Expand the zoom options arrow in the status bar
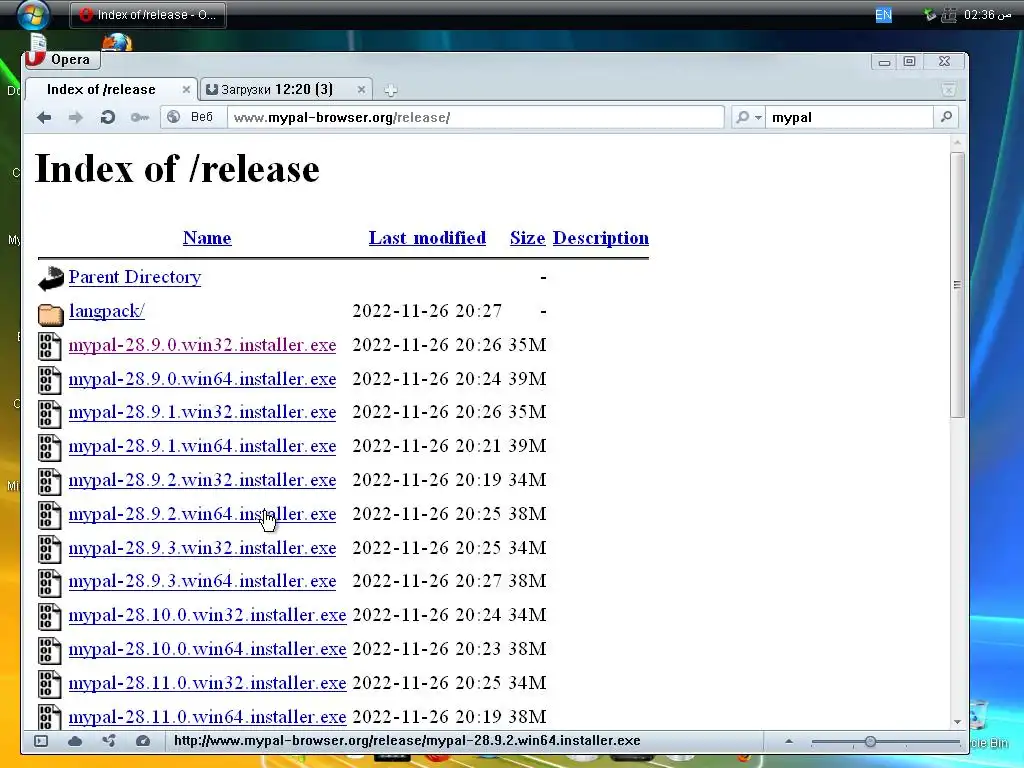The height and width of the screenshot is (768, 1024). (789, 741)
